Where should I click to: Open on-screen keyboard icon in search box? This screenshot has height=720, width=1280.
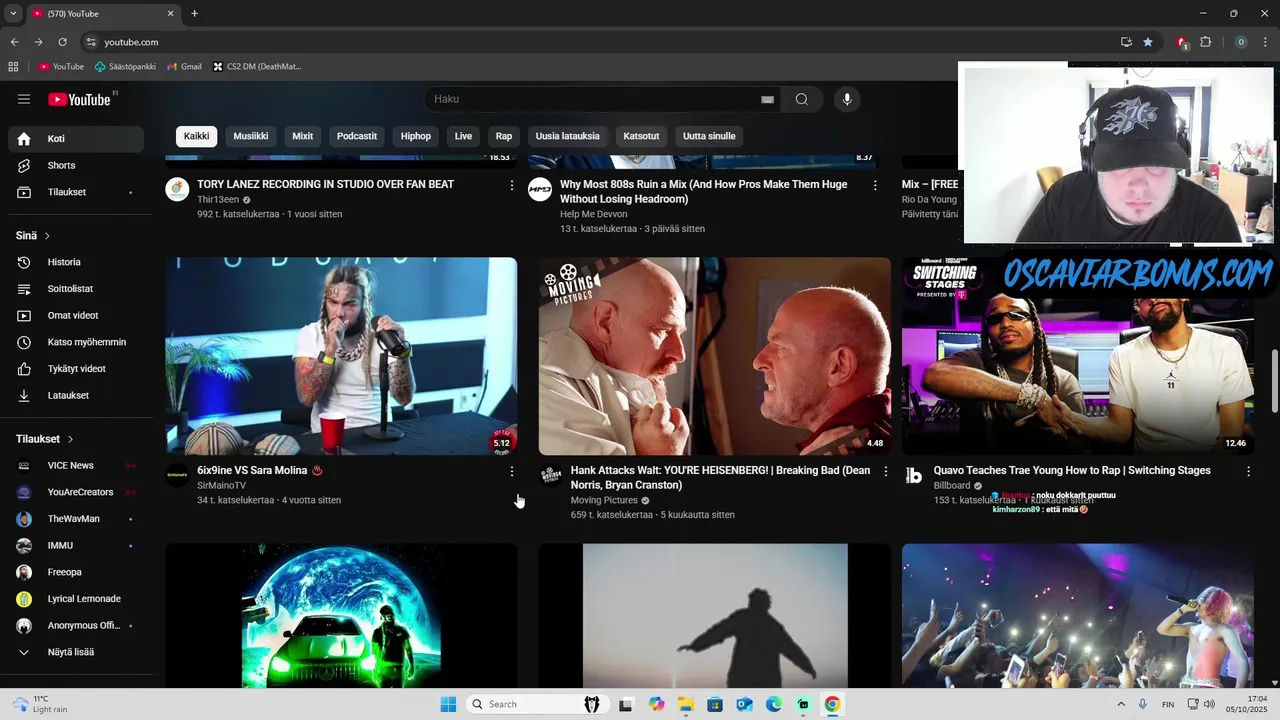pyautogui.click(x=767, y=99)
